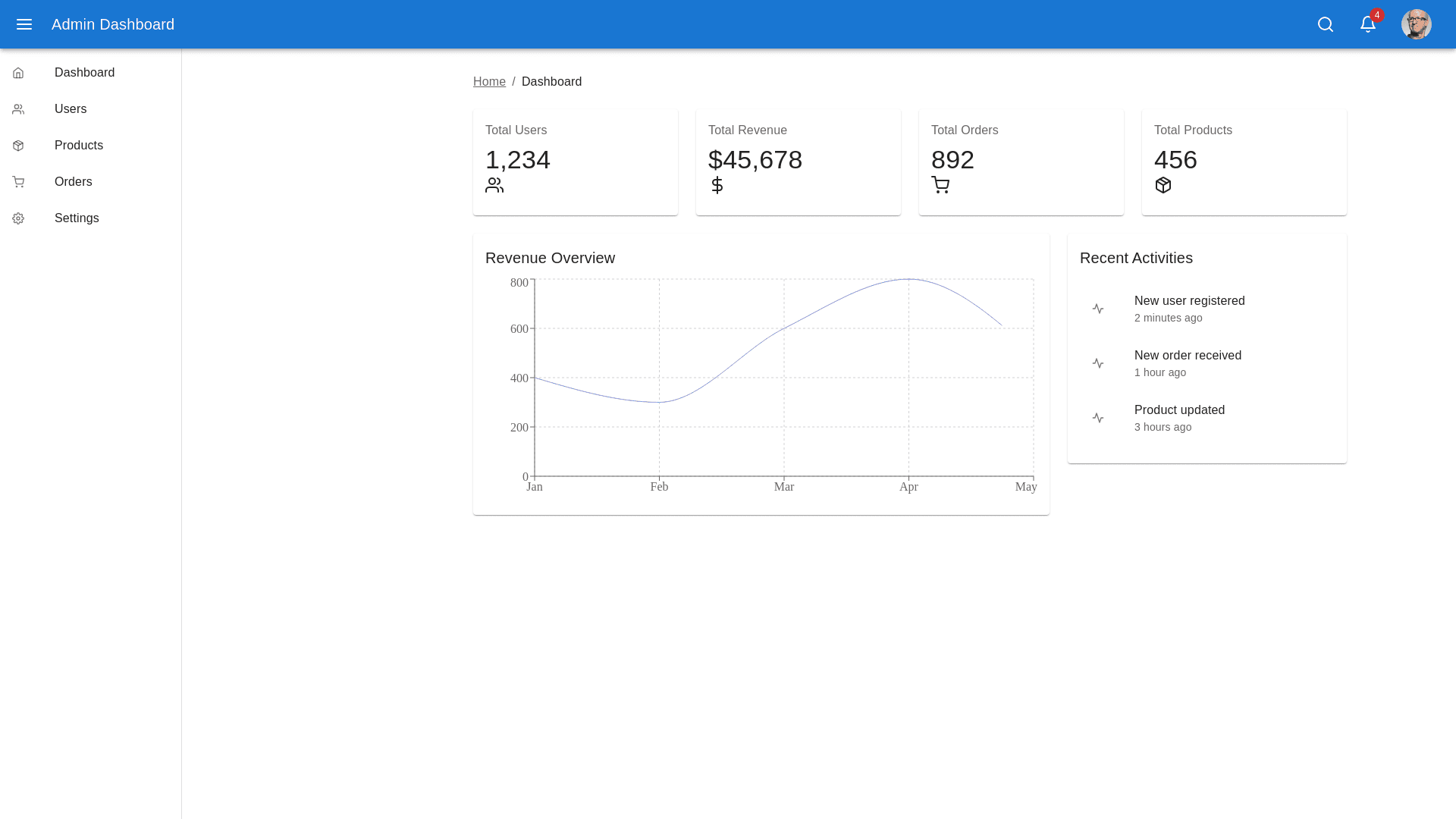Select Products in the sidebar
1456x819 pixels.
click(79, 145)
